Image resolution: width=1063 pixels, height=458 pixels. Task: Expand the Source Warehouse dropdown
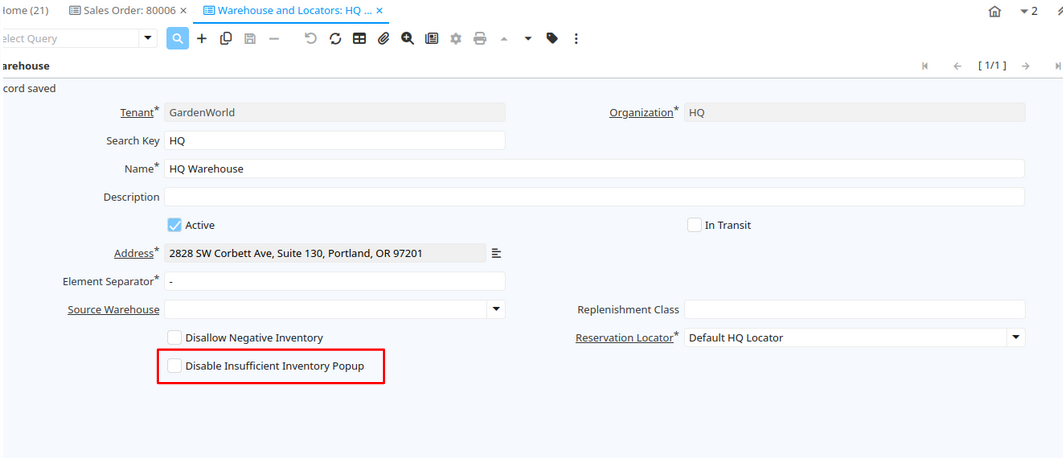click(x=496, y=310)
